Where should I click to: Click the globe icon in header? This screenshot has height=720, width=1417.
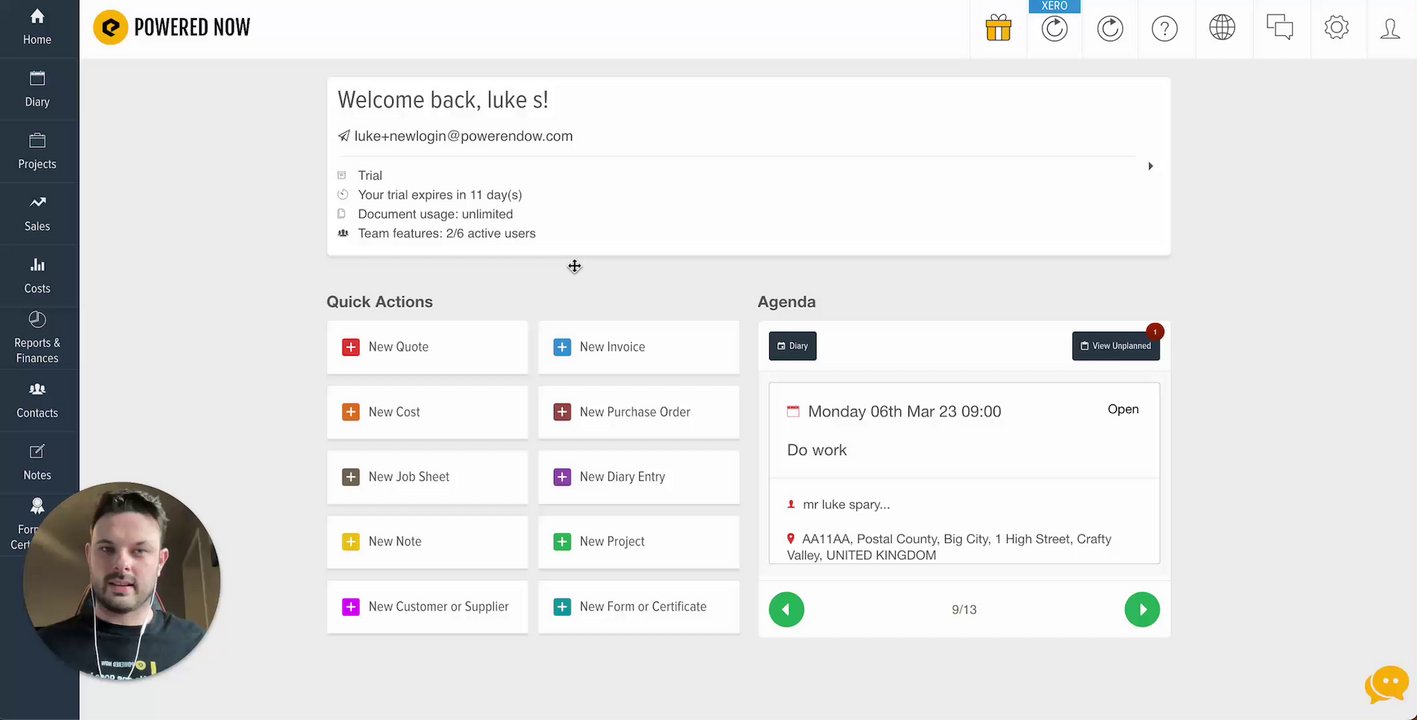[x=1222, y=28]
